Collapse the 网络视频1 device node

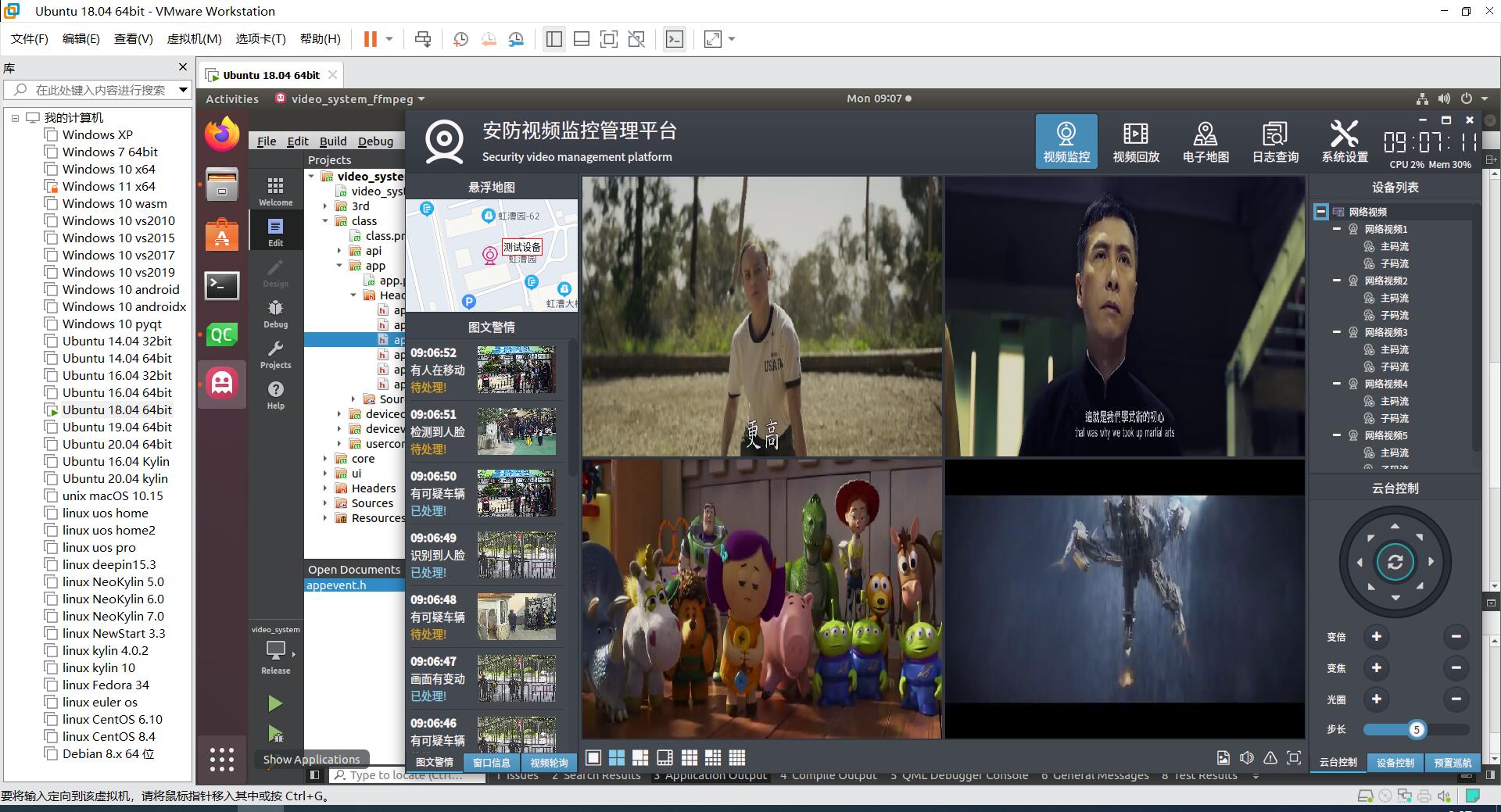click(1337, 229)
